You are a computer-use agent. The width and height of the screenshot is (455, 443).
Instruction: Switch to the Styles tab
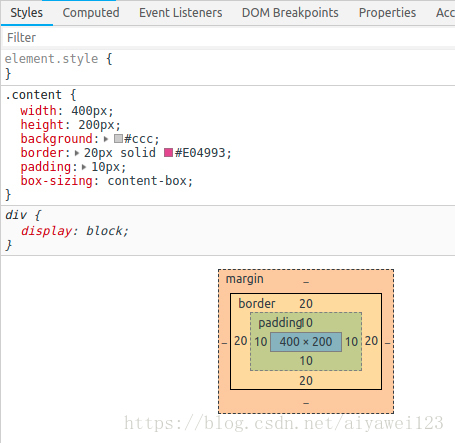click(27, 13)
